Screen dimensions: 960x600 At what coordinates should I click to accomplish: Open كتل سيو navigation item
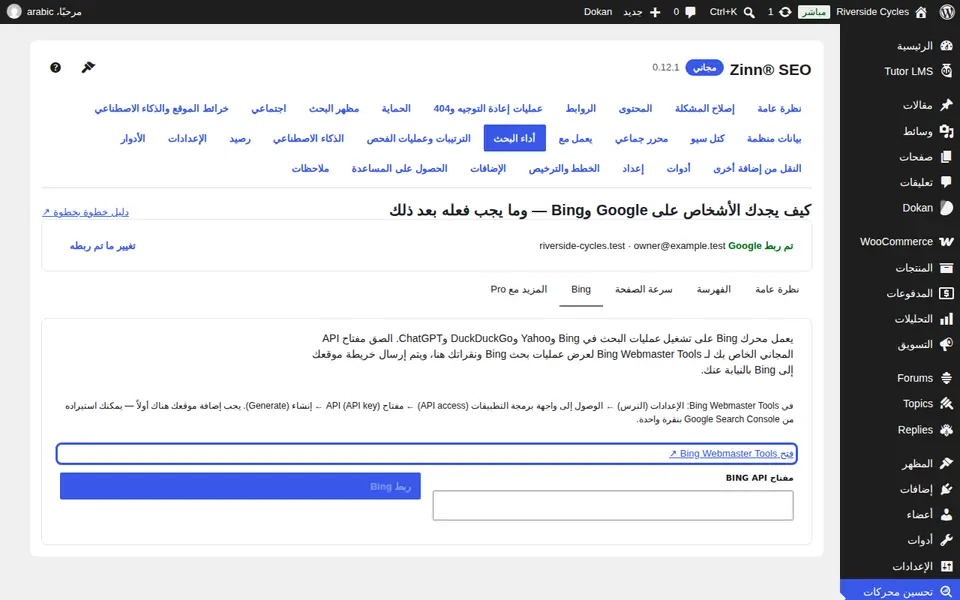[708, 138]
